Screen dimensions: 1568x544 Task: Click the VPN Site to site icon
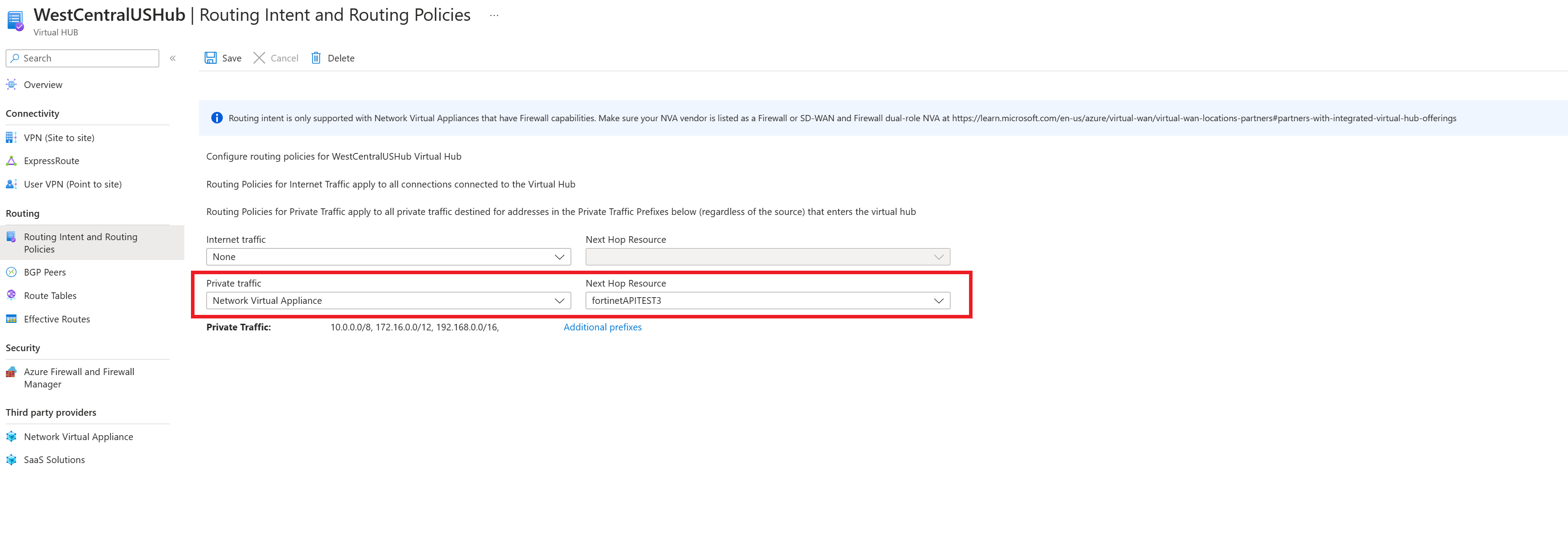[x=11, y=138]
